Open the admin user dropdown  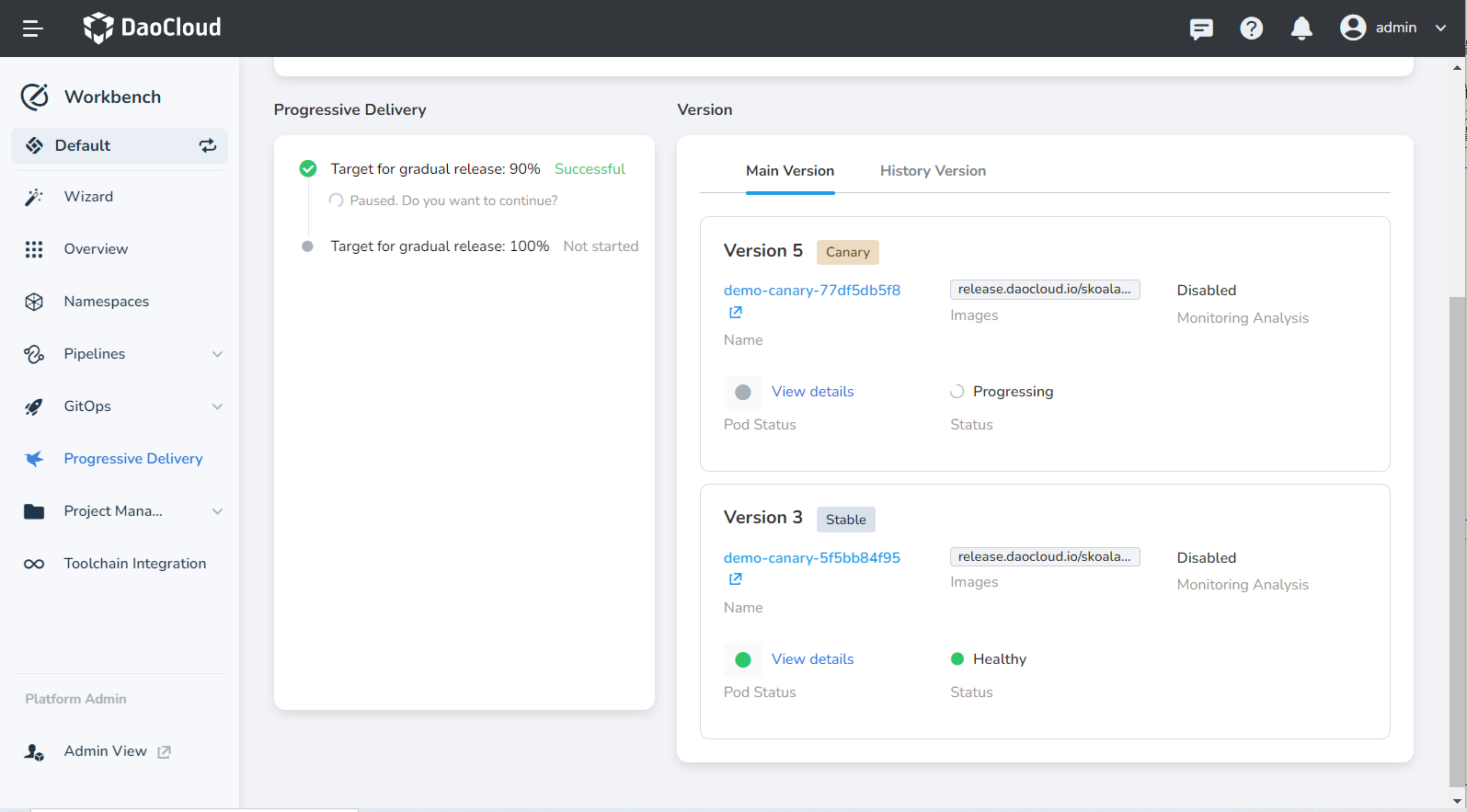tap(1393, 28)
